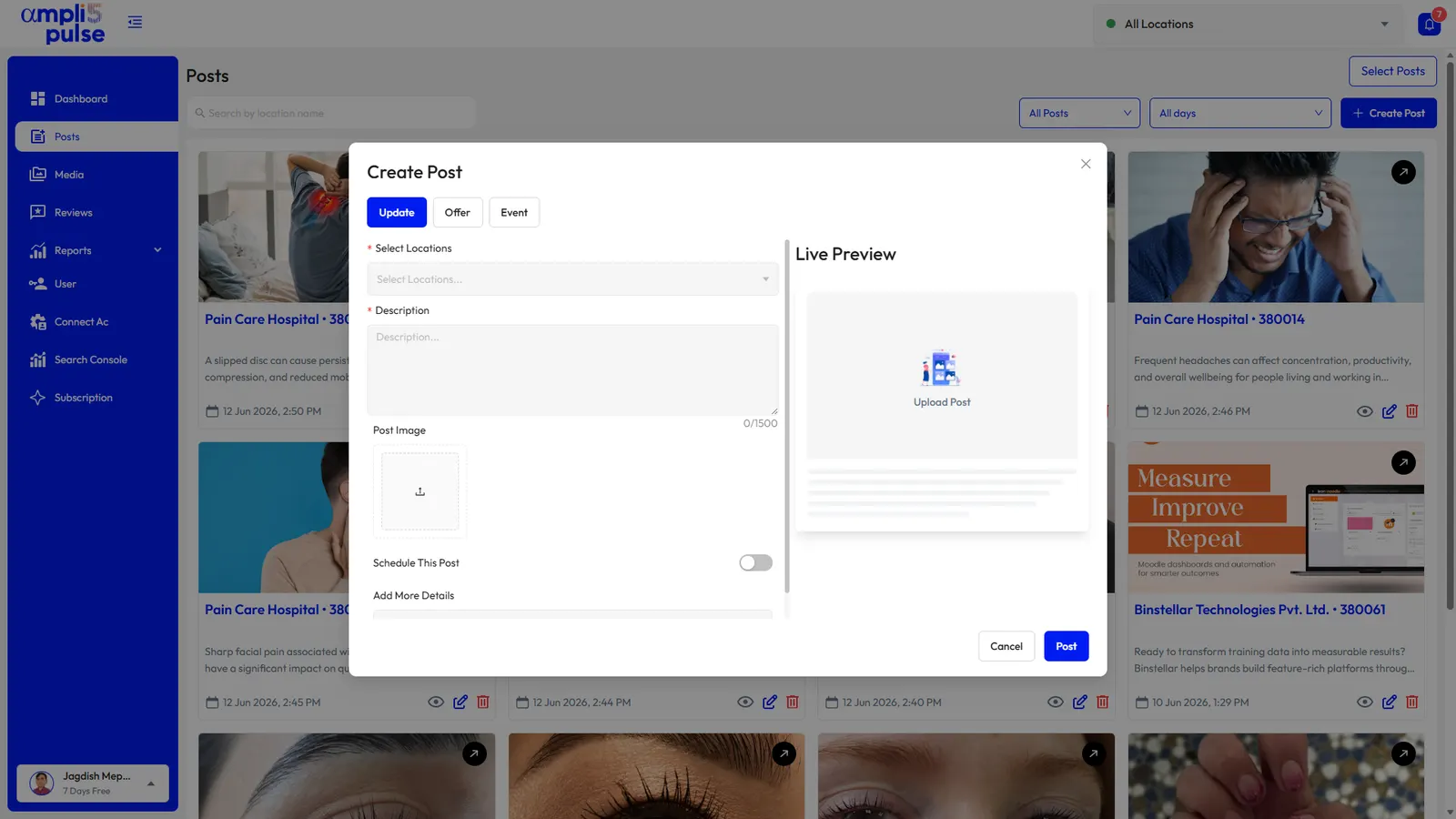
Task: View the post dated 12 Jun 2026, 2:46 PM
Action: pyautogui.click(x=1364, y=411)
